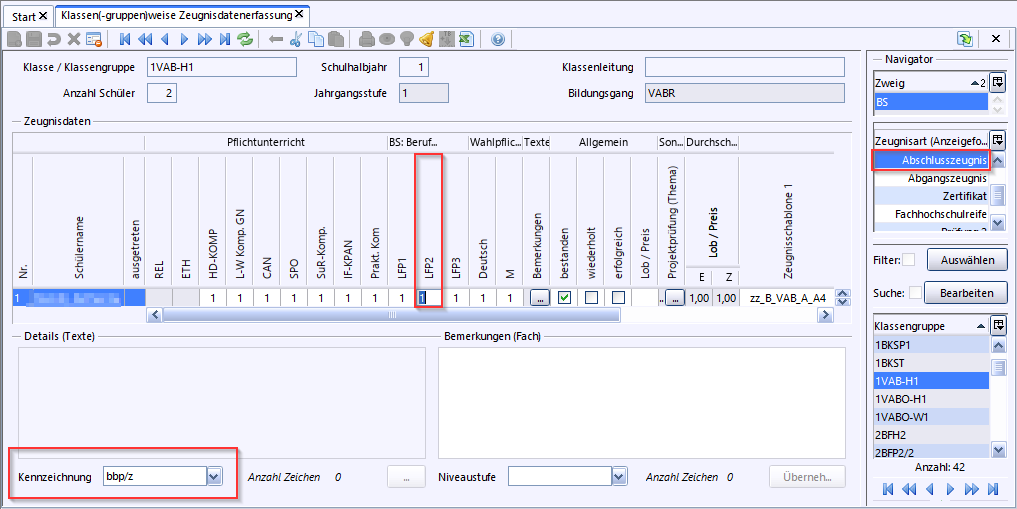Switch to the Start tab

pos(29,17)
